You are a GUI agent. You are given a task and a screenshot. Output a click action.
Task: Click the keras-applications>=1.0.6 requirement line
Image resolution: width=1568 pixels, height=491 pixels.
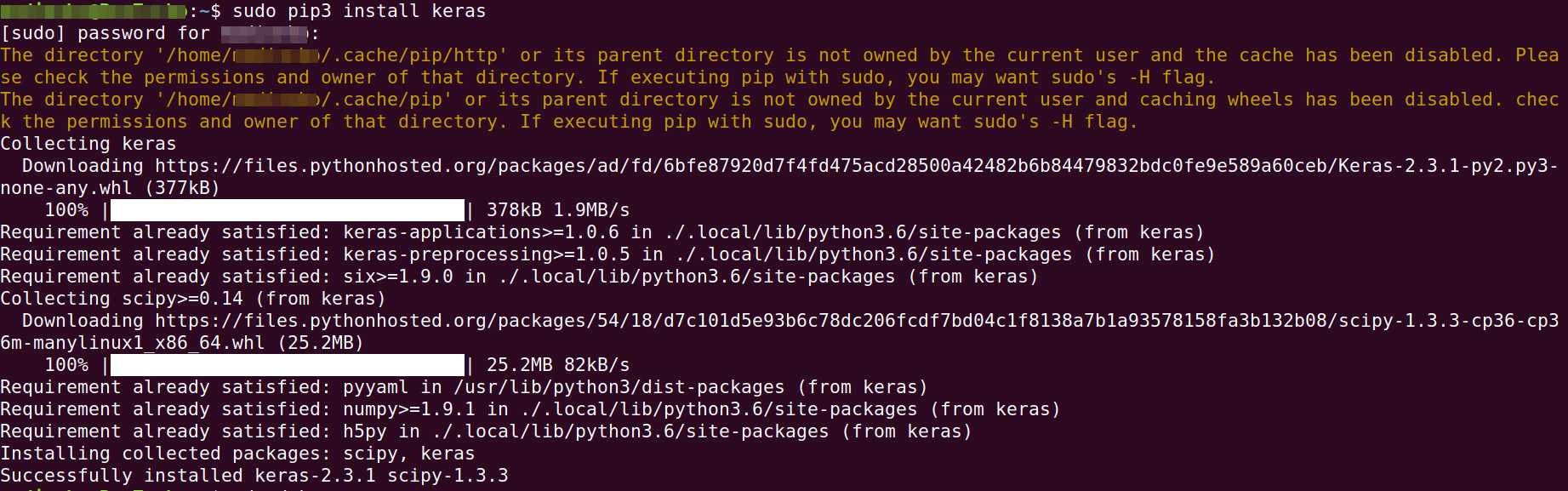[602, 232]
